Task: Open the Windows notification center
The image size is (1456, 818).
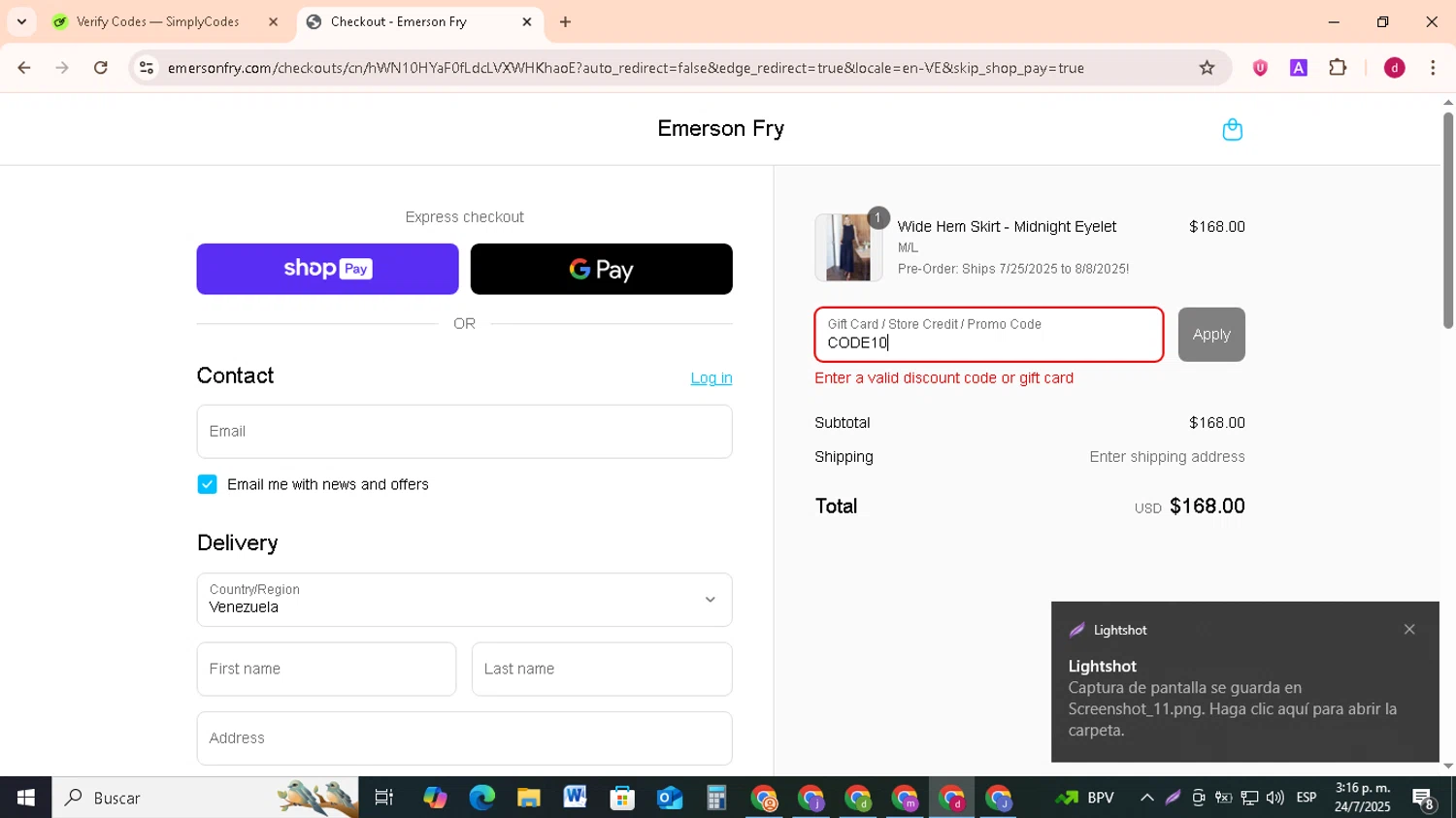Action: coord(1424,800)
